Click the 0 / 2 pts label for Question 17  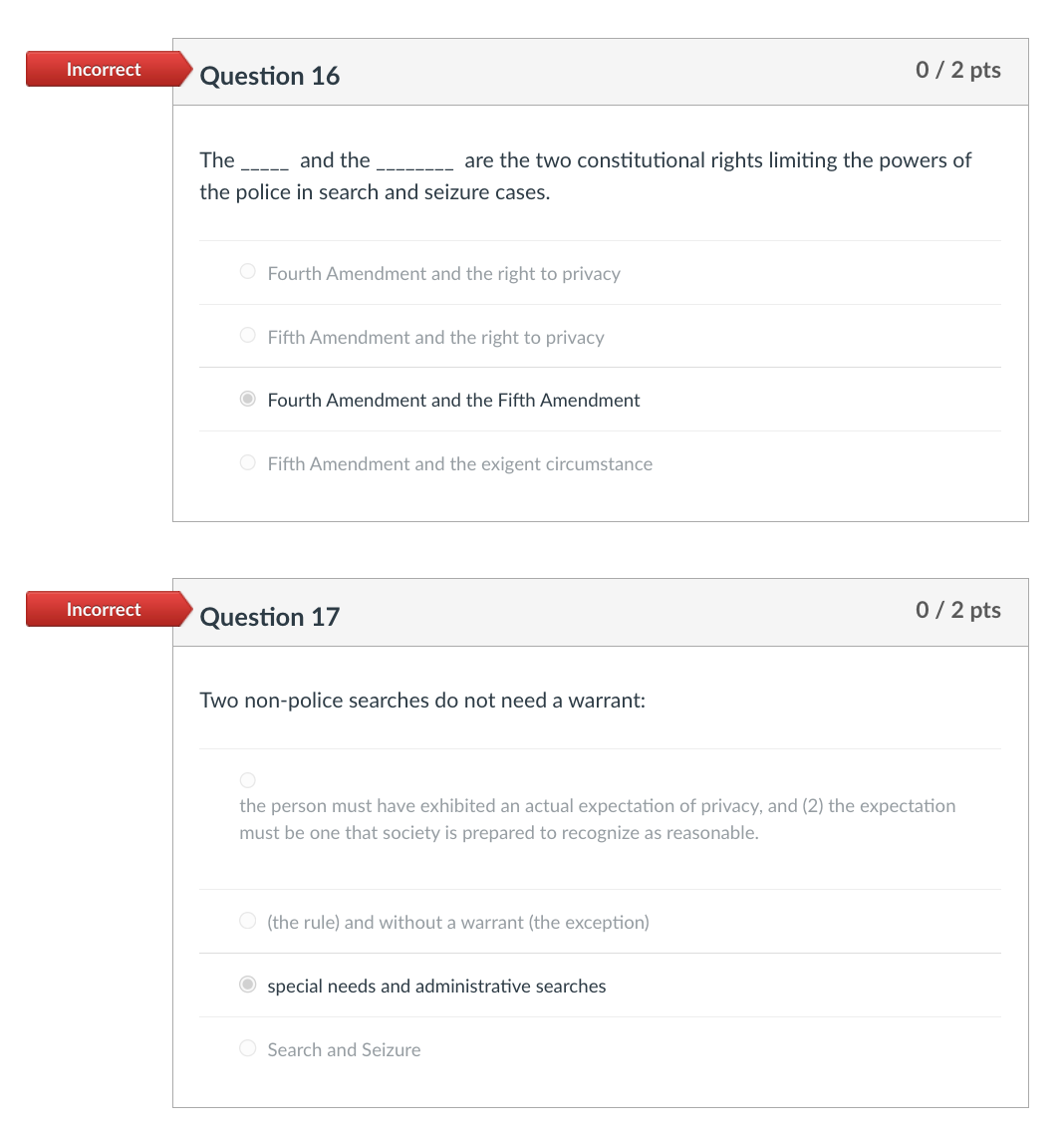click(x=957, y=610)
